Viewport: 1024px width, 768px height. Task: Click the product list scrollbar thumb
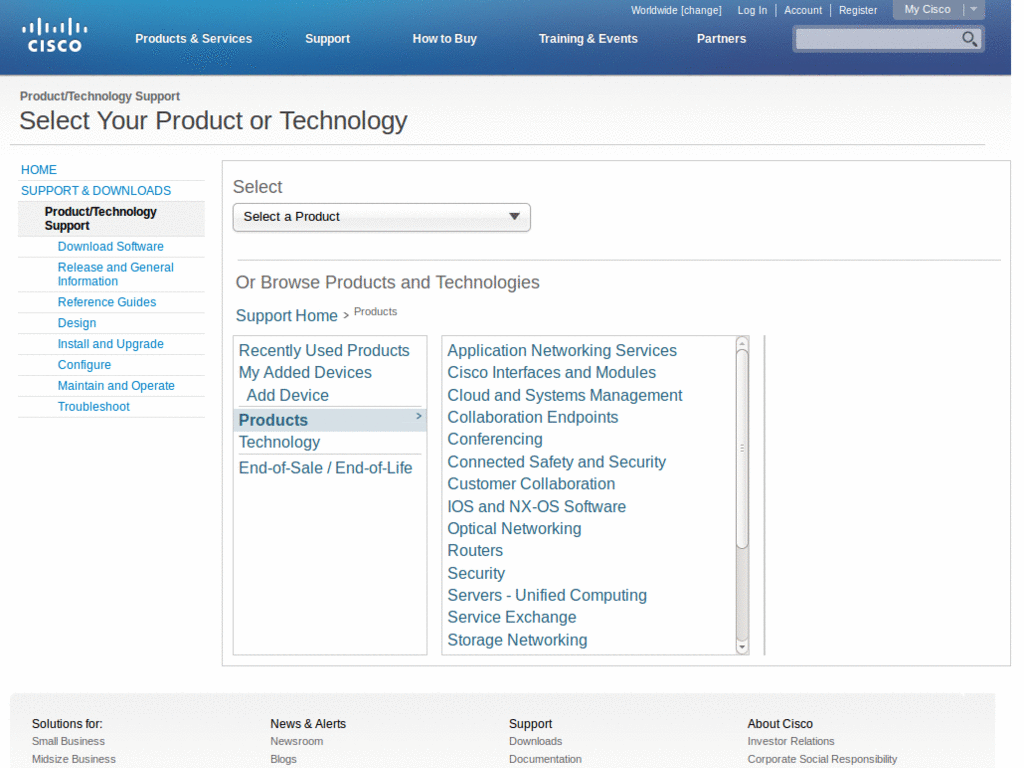tap(742, 449)
